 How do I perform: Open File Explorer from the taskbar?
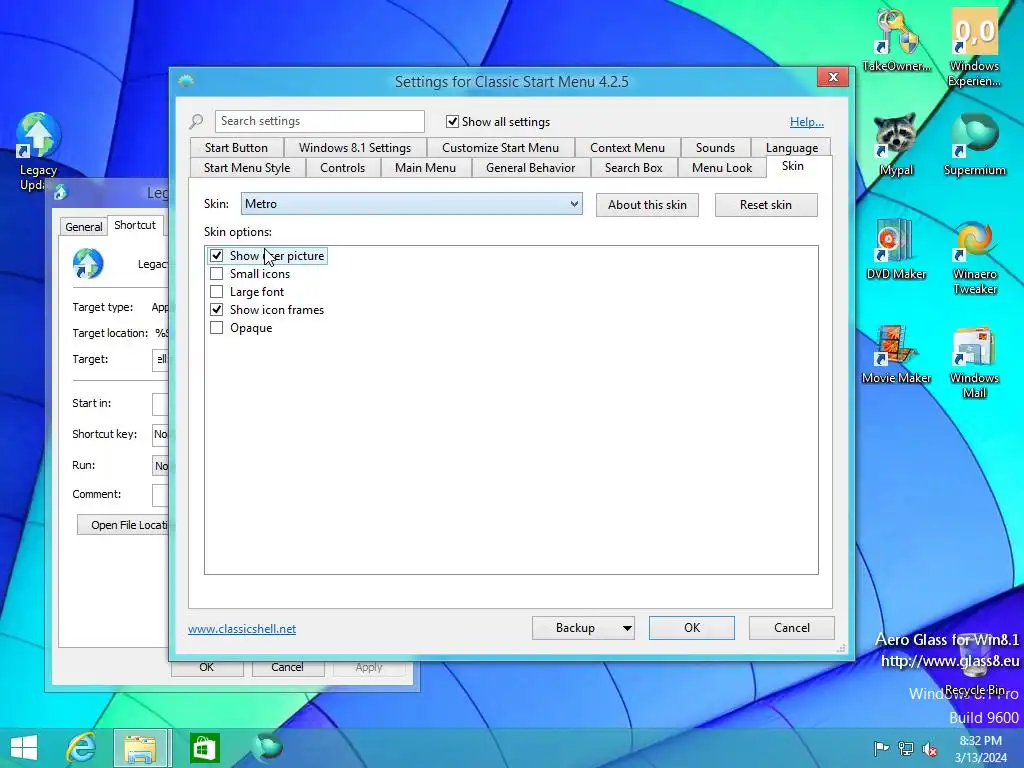coord(142,748)
